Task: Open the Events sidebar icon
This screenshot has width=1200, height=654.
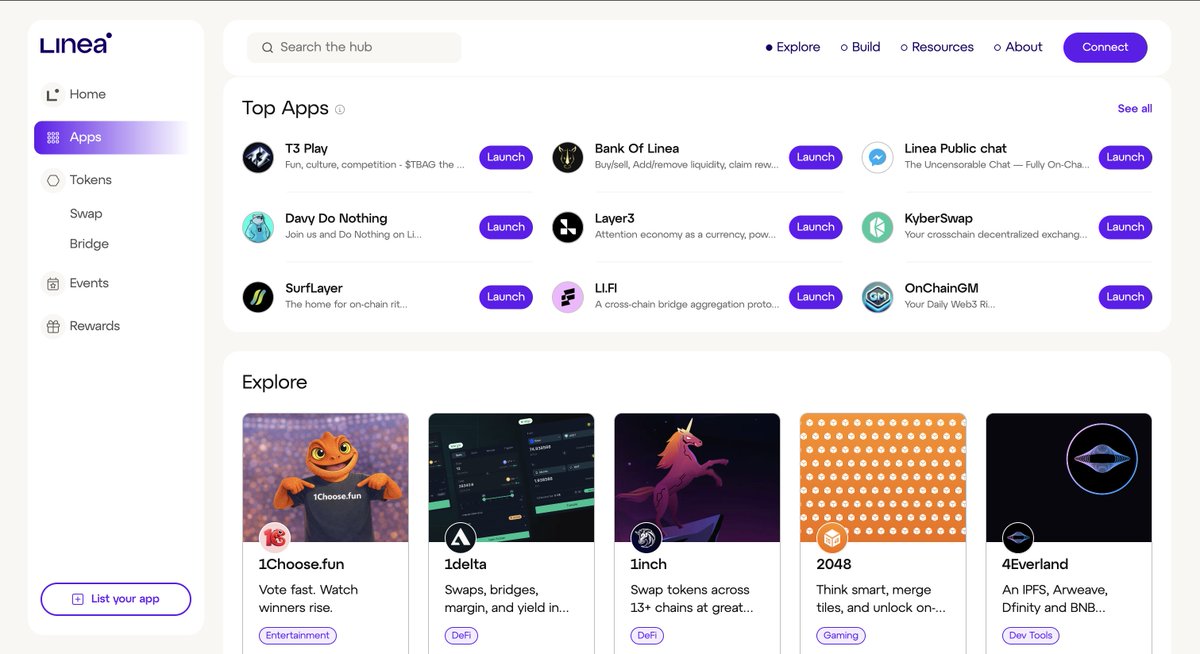Action: point(52,283)
